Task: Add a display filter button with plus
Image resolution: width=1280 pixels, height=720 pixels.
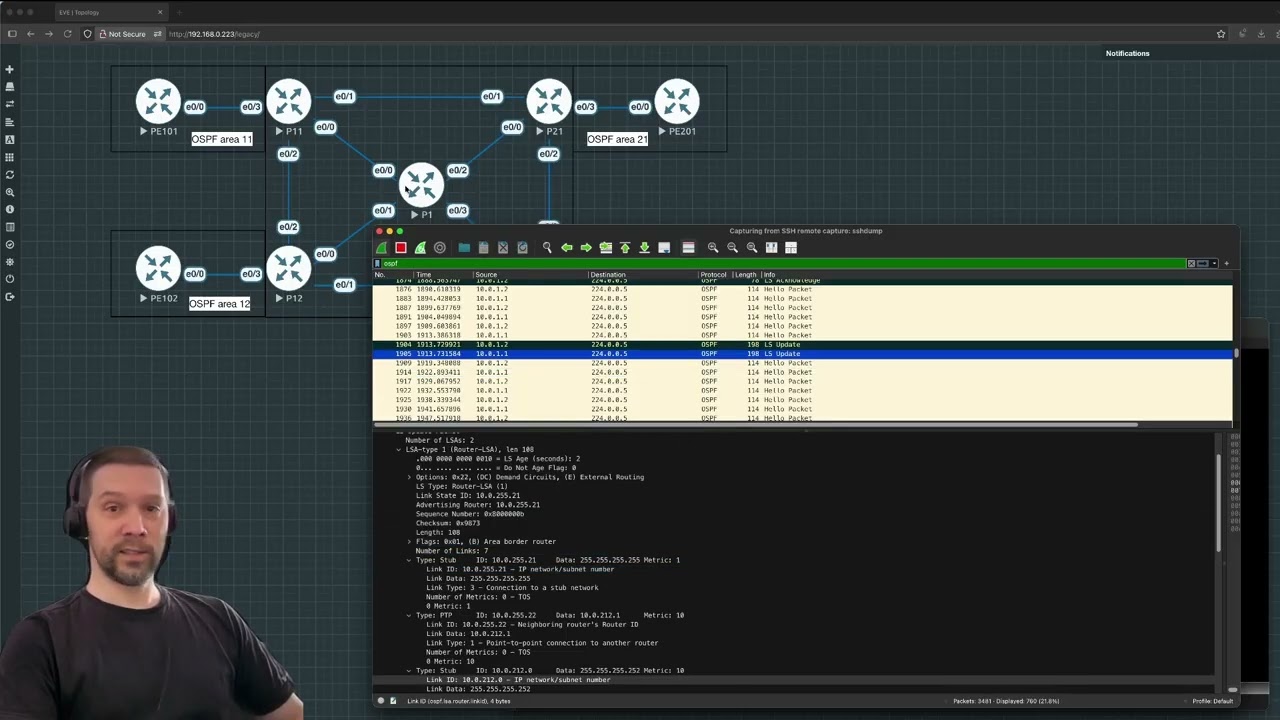Action: click(x=1227, y=264)
